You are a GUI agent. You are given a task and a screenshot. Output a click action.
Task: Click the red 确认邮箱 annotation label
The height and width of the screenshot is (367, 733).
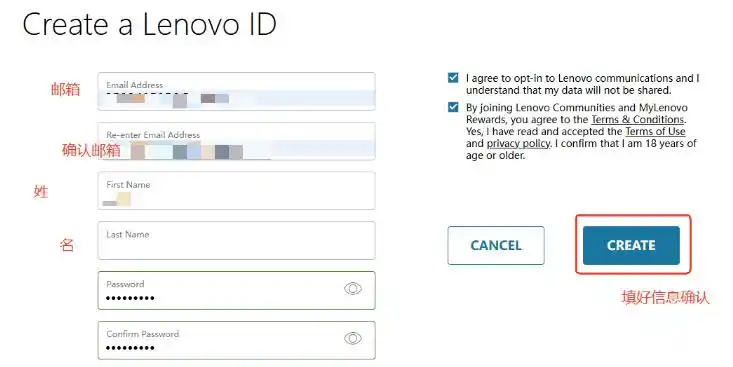click(x=91, y=150)
